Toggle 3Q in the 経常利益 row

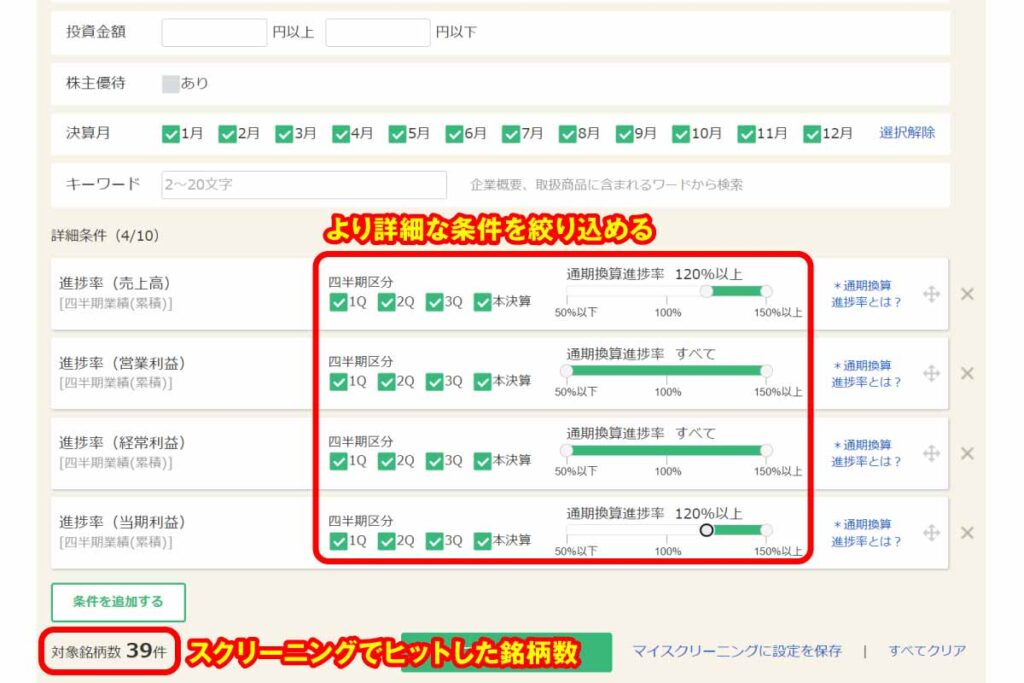click(434, 462)
